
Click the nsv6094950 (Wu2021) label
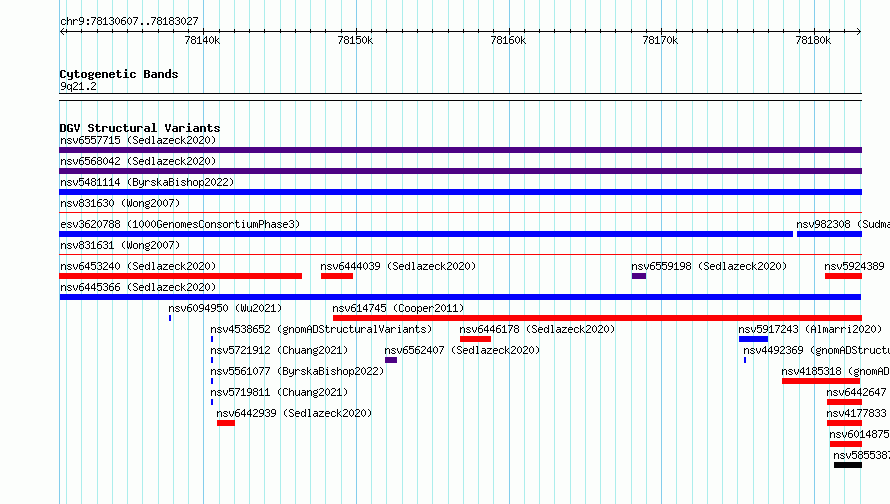(x=225, y=308)
